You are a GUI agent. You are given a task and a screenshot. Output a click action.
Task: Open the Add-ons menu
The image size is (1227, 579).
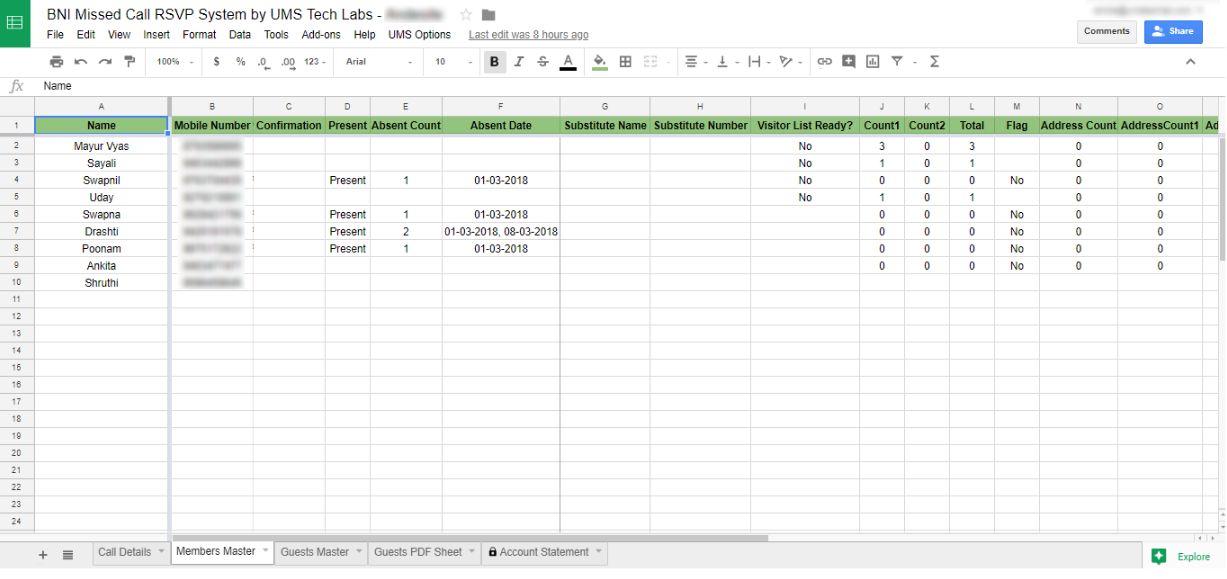point(321,35)
